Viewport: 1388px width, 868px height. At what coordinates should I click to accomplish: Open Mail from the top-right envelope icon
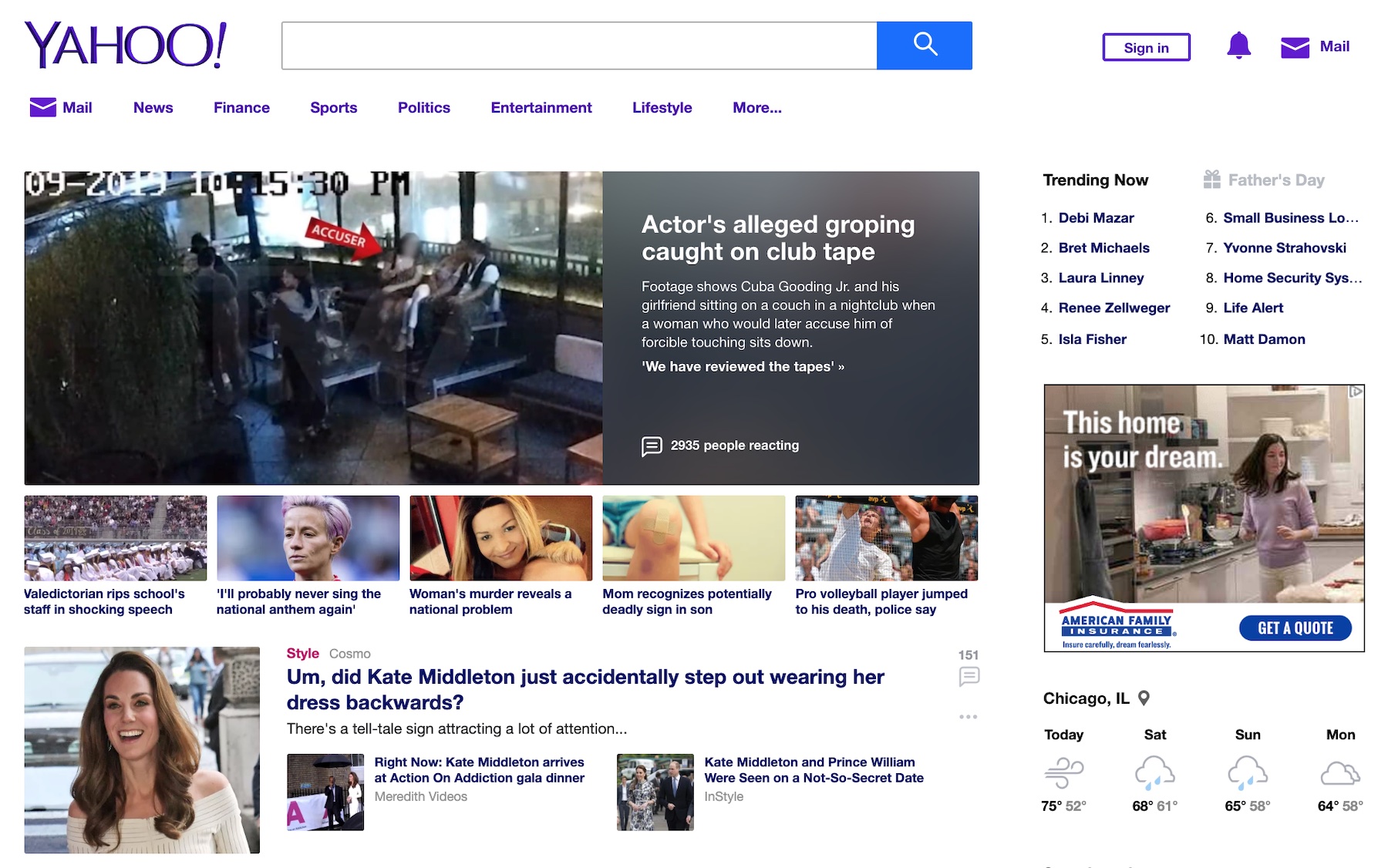(1295, 47)
